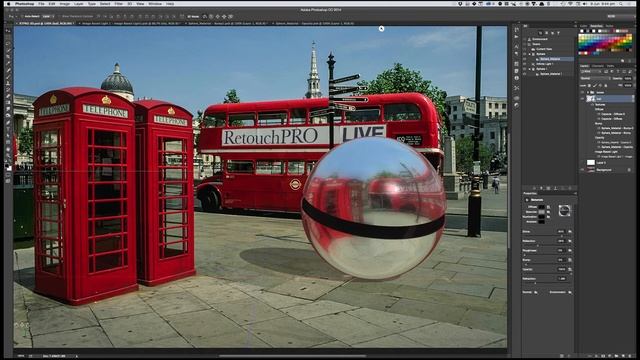
Task: Switch to Sphere_Material Bump document tab
Action: point(227,23)
